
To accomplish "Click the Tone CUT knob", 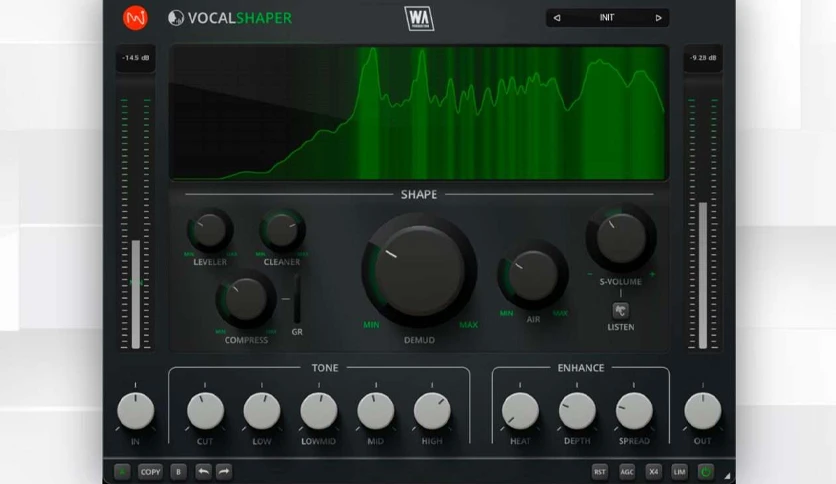I will click(x=205, y=411).
